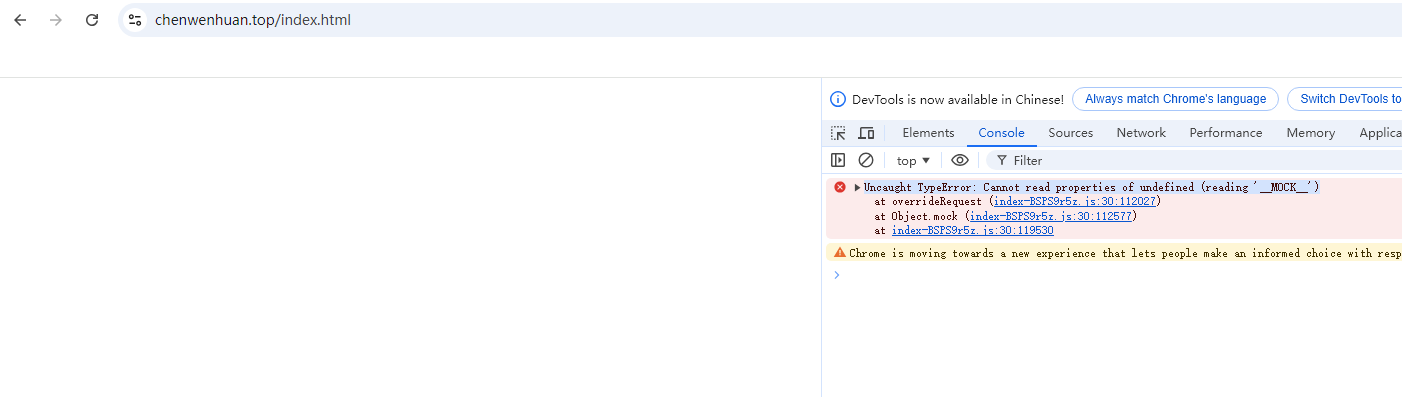Click the live expression eye icon
This screenshot has height=397, width=1402.
960,160
